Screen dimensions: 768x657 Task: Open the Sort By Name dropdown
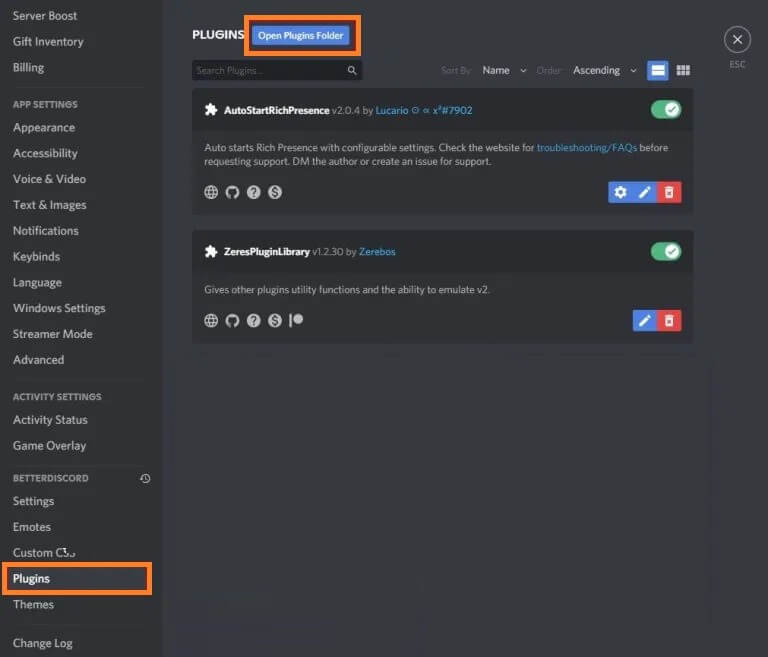(504, 71)
